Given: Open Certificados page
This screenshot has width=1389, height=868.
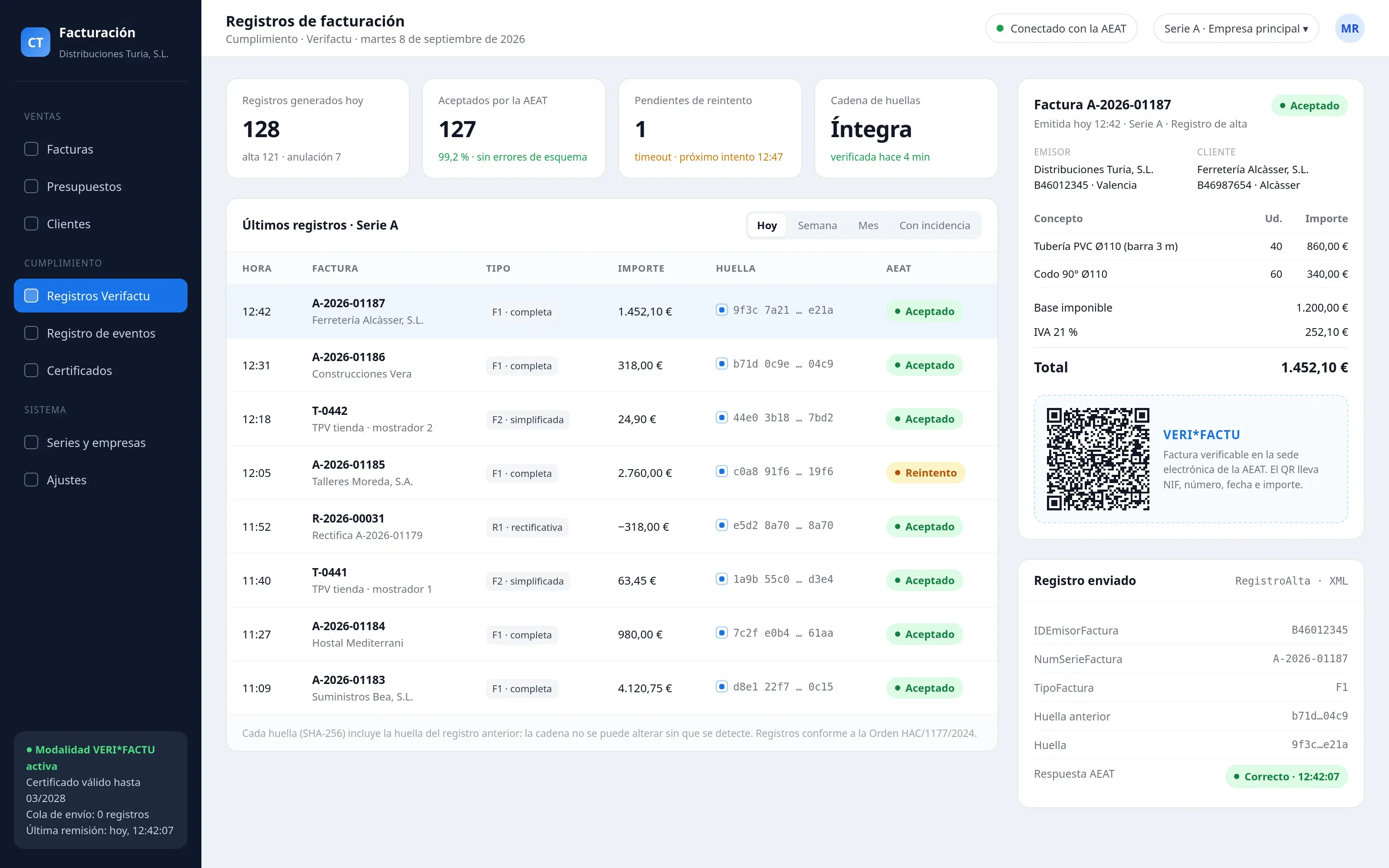Looking at the screenshot, I should 100,370.
